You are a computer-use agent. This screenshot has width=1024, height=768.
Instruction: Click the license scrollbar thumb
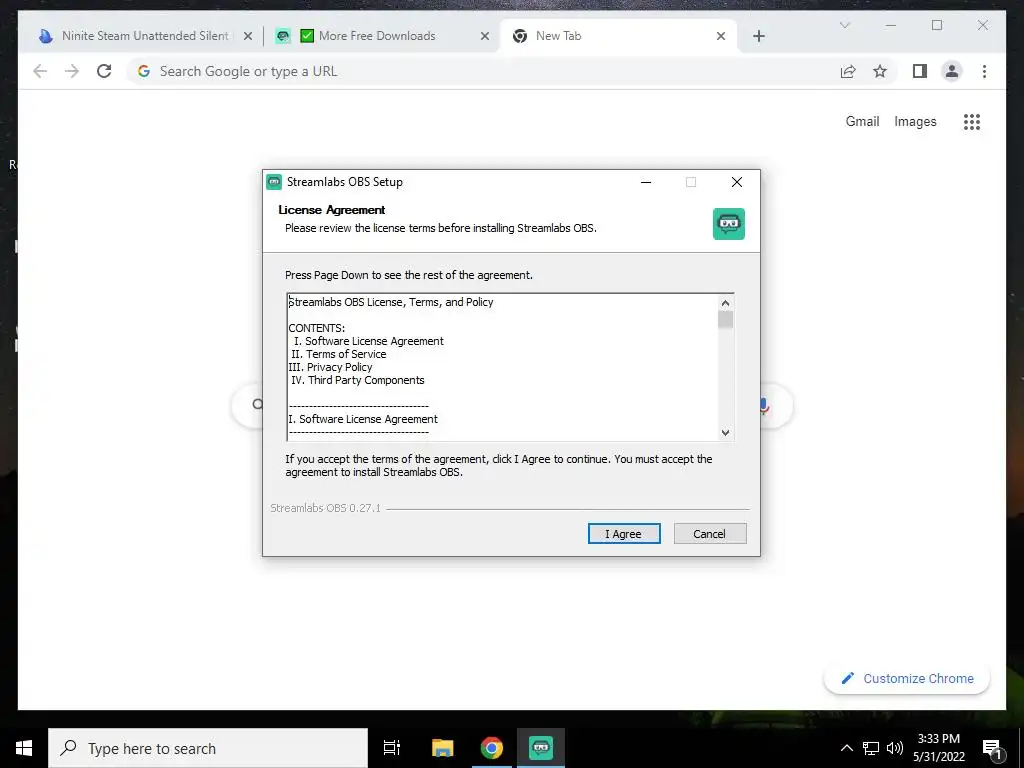click(x=725, y=320)
